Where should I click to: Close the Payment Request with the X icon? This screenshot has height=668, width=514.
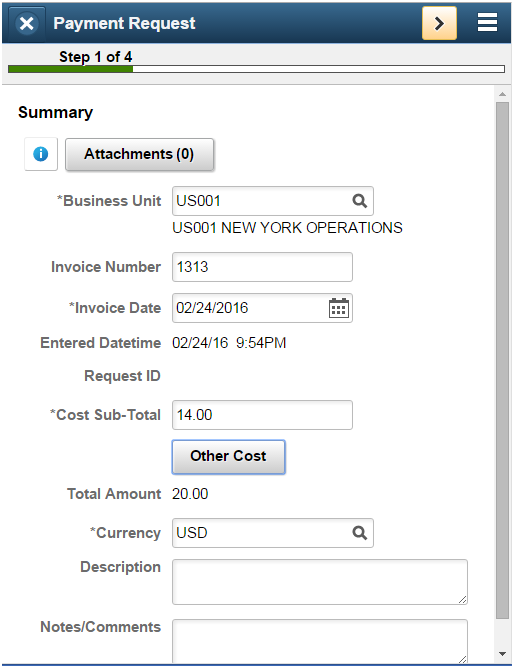coord(26,23)
